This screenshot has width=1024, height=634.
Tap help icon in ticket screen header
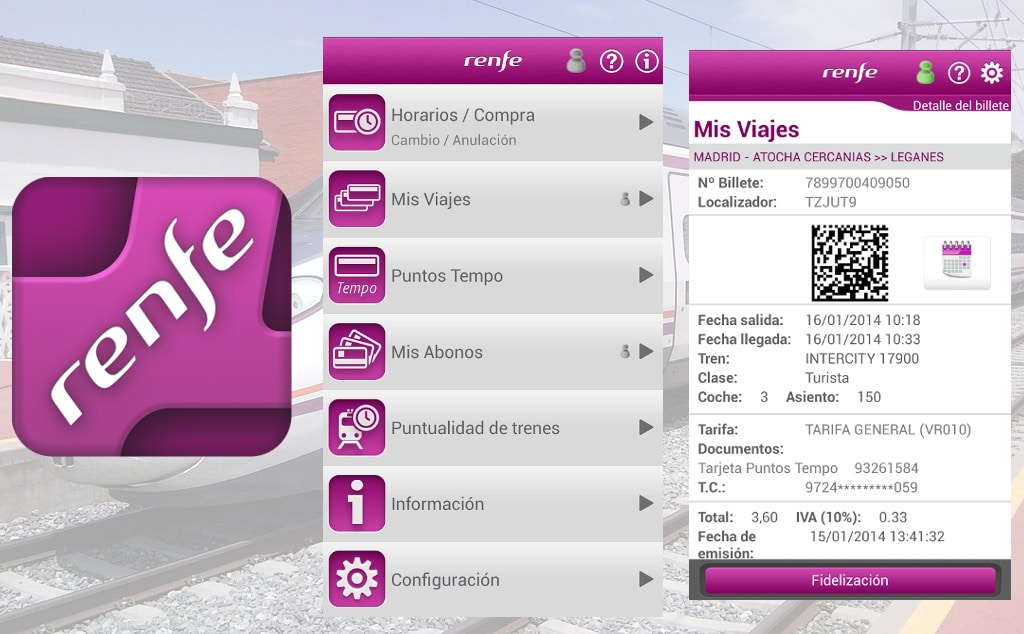[x=959, y=72]
